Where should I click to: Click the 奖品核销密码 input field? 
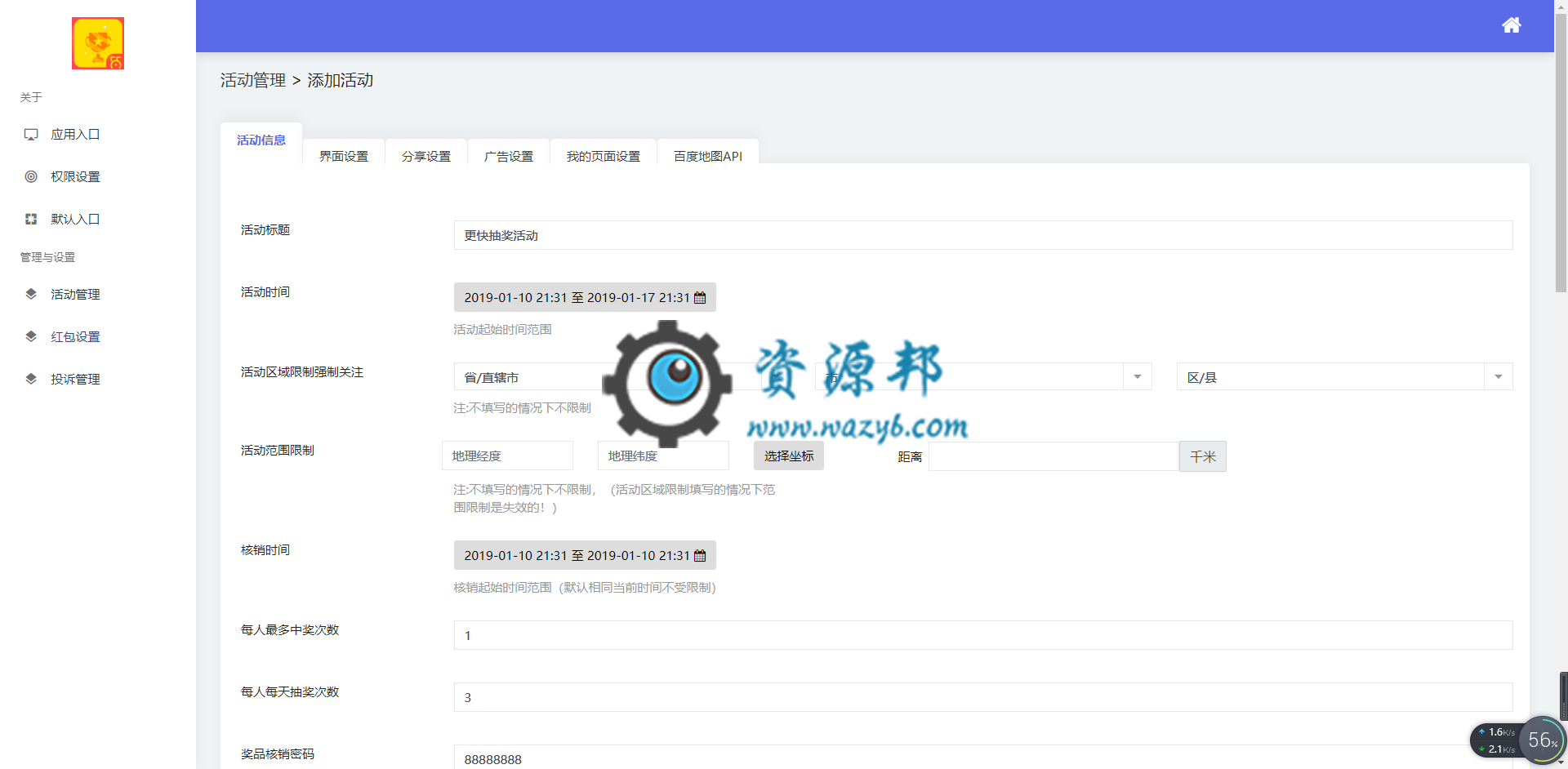(983, 758)
